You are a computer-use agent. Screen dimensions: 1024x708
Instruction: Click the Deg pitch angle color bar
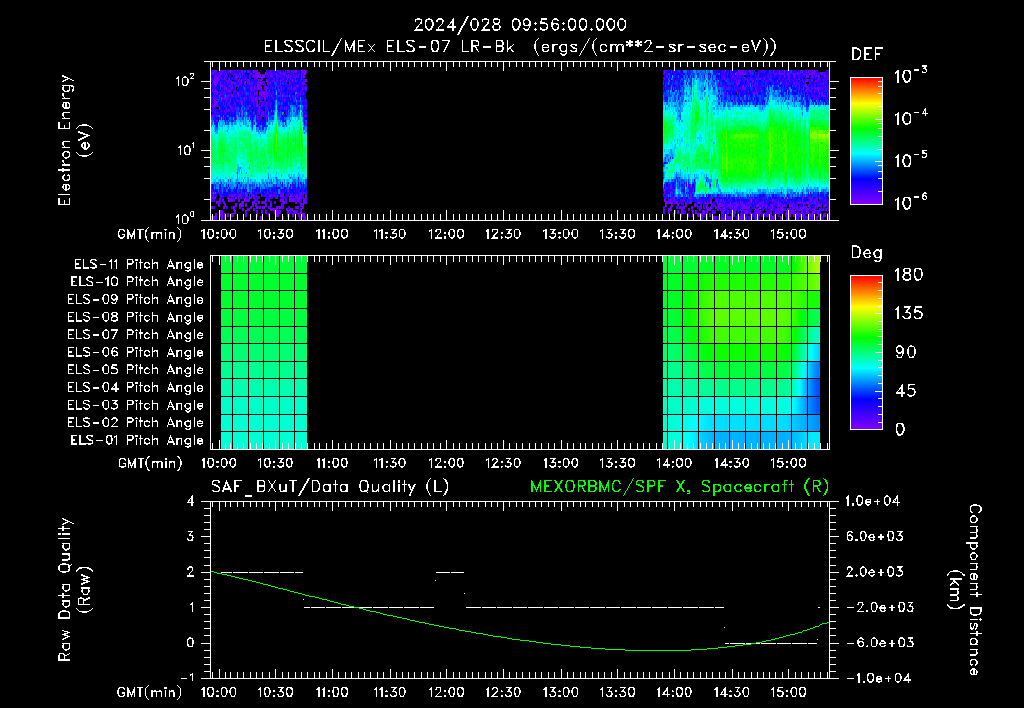(866, 353)
